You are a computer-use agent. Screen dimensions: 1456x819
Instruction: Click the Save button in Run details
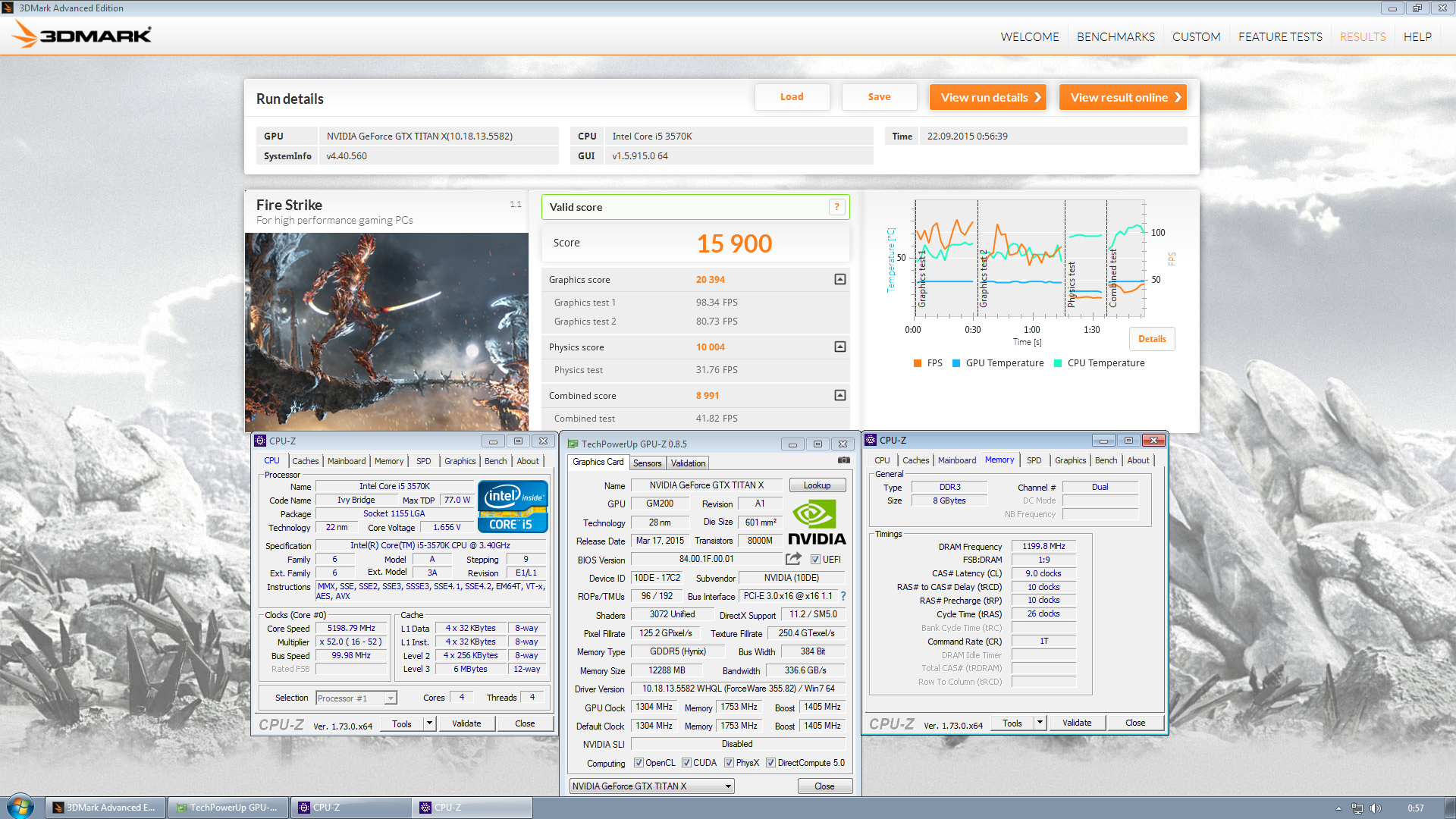coord(879,97)
